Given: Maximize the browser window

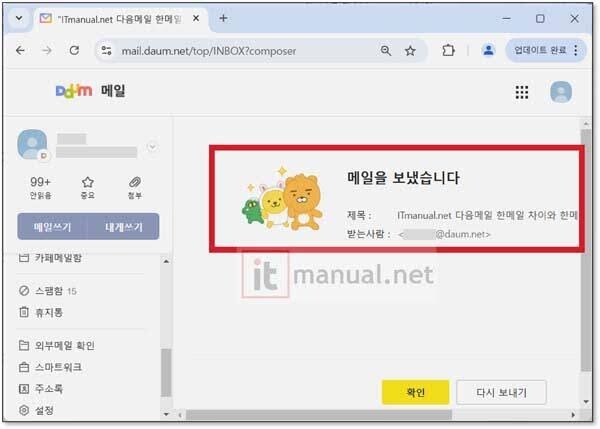Looking at the screenshot, I should tap(540, 18).
